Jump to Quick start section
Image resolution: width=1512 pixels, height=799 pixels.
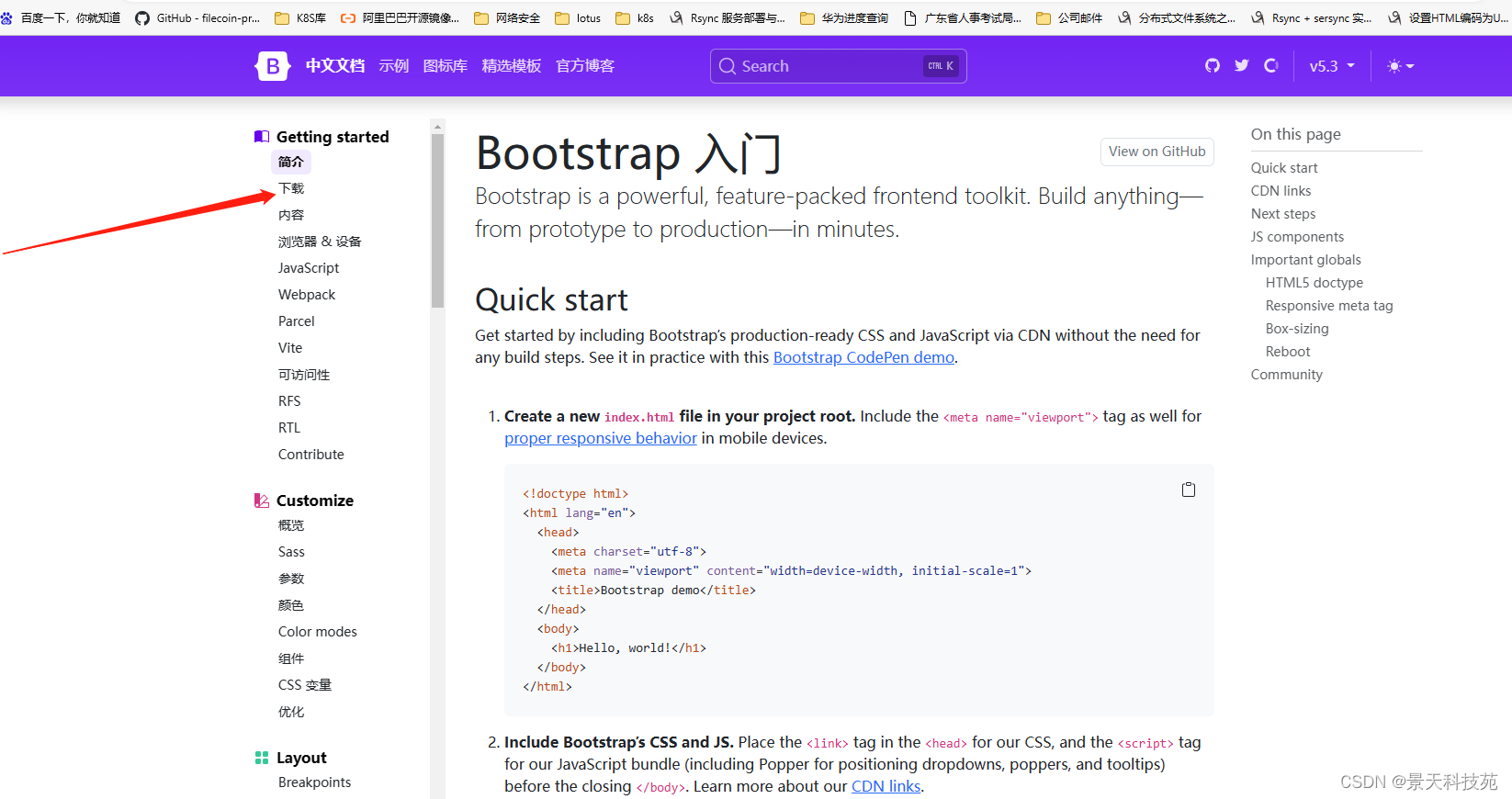tap(1284, 168)
